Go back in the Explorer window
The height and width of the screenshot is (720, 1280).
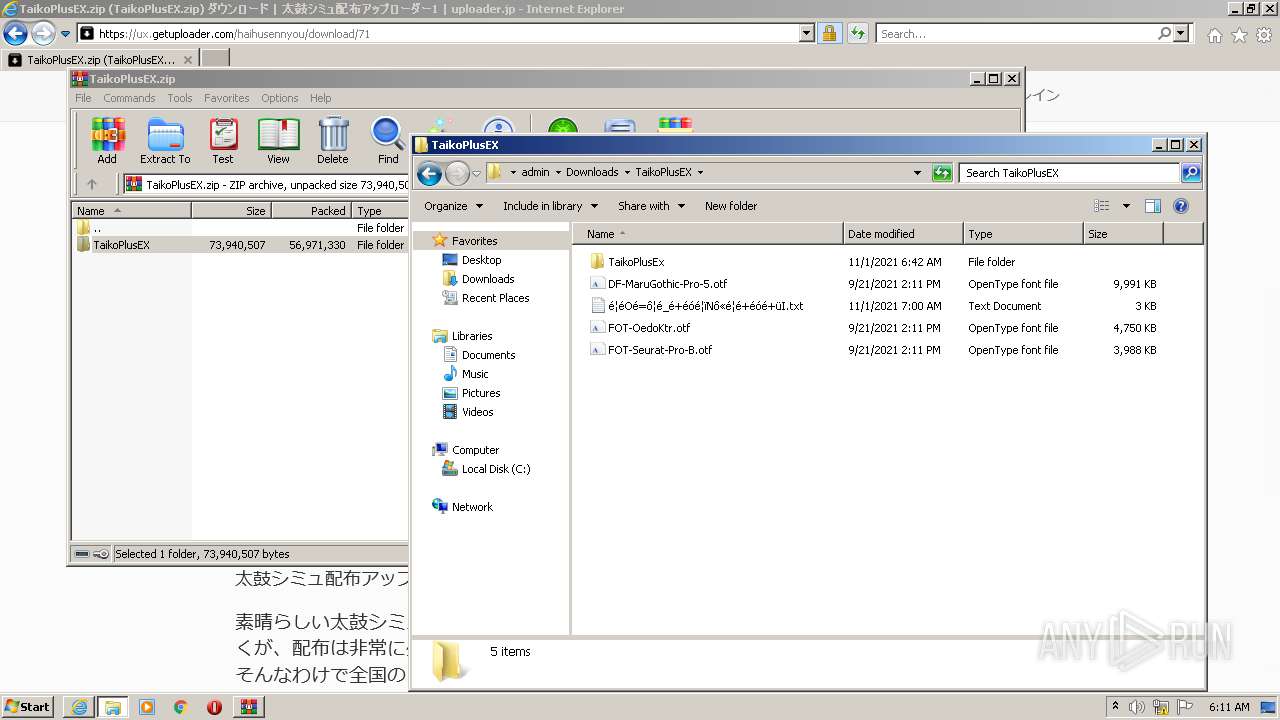pos(430,173)
